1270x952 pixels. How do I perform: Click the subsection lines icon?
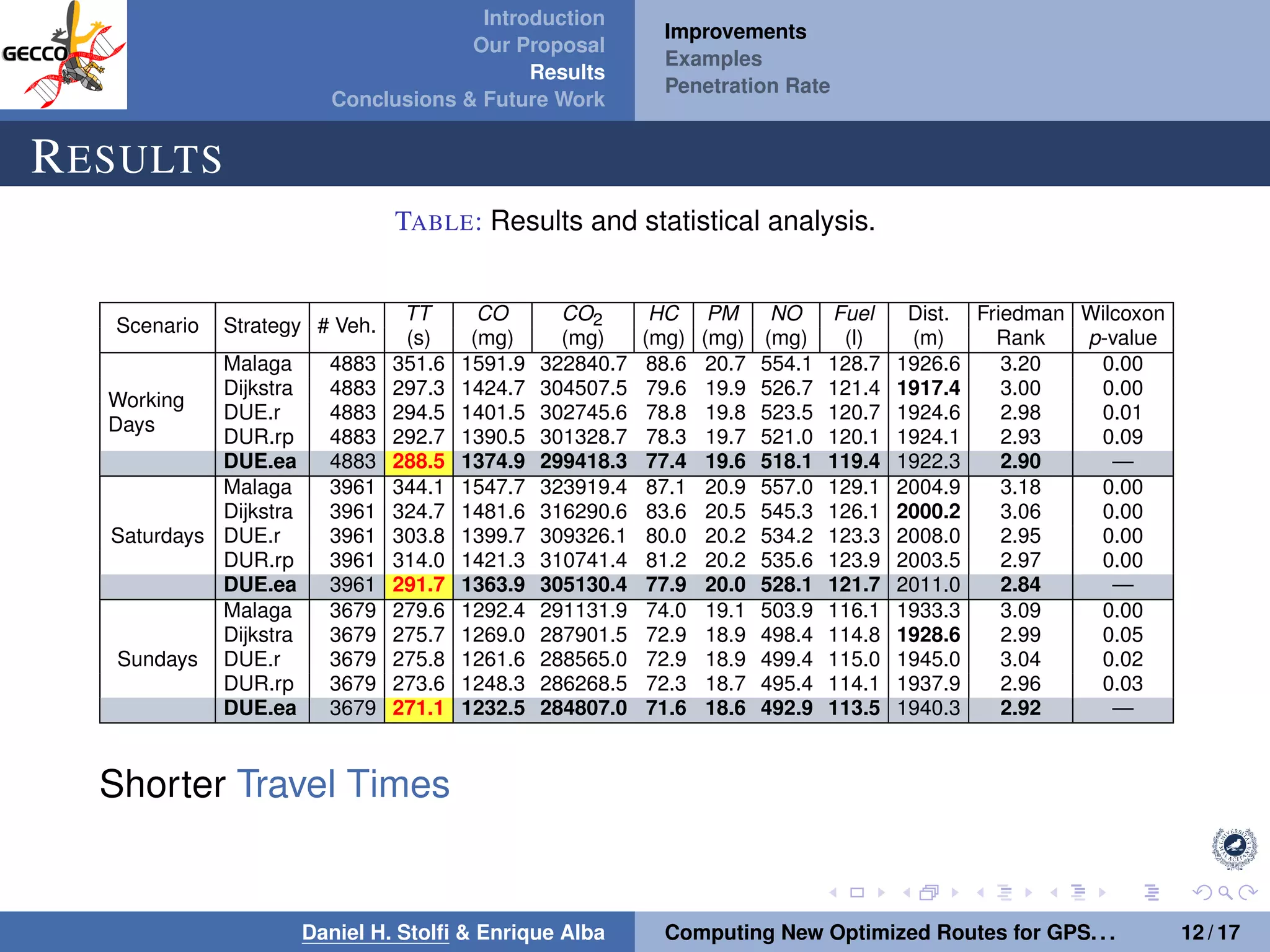point(1005,892)
